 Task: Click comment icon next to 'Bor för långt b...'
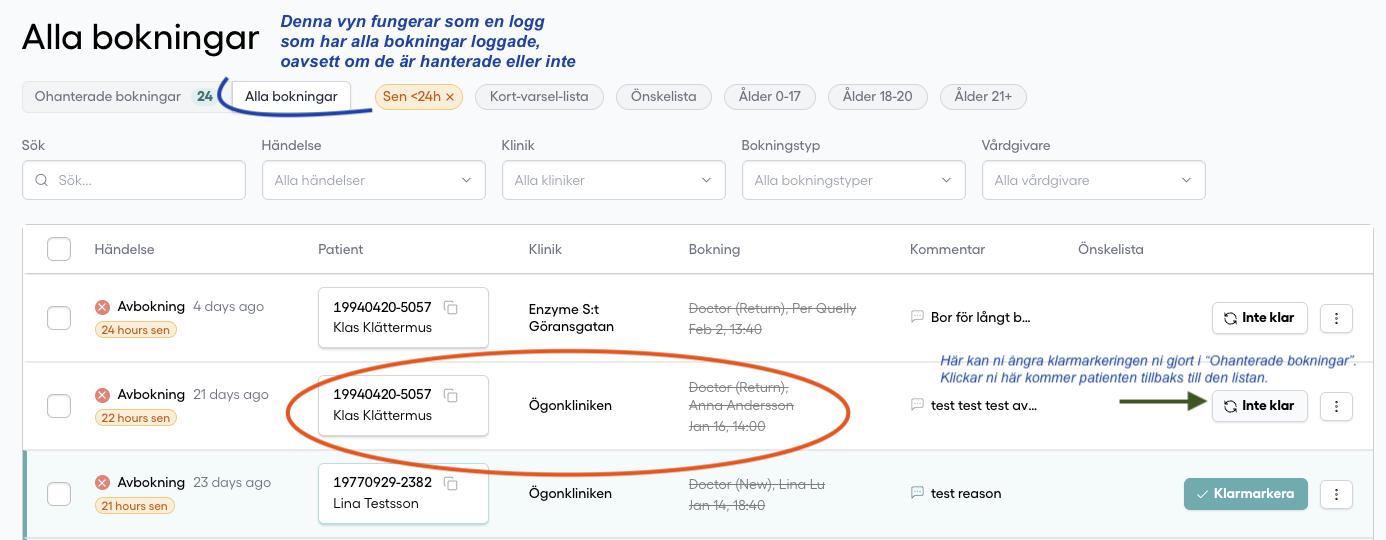tap(917, 317)
